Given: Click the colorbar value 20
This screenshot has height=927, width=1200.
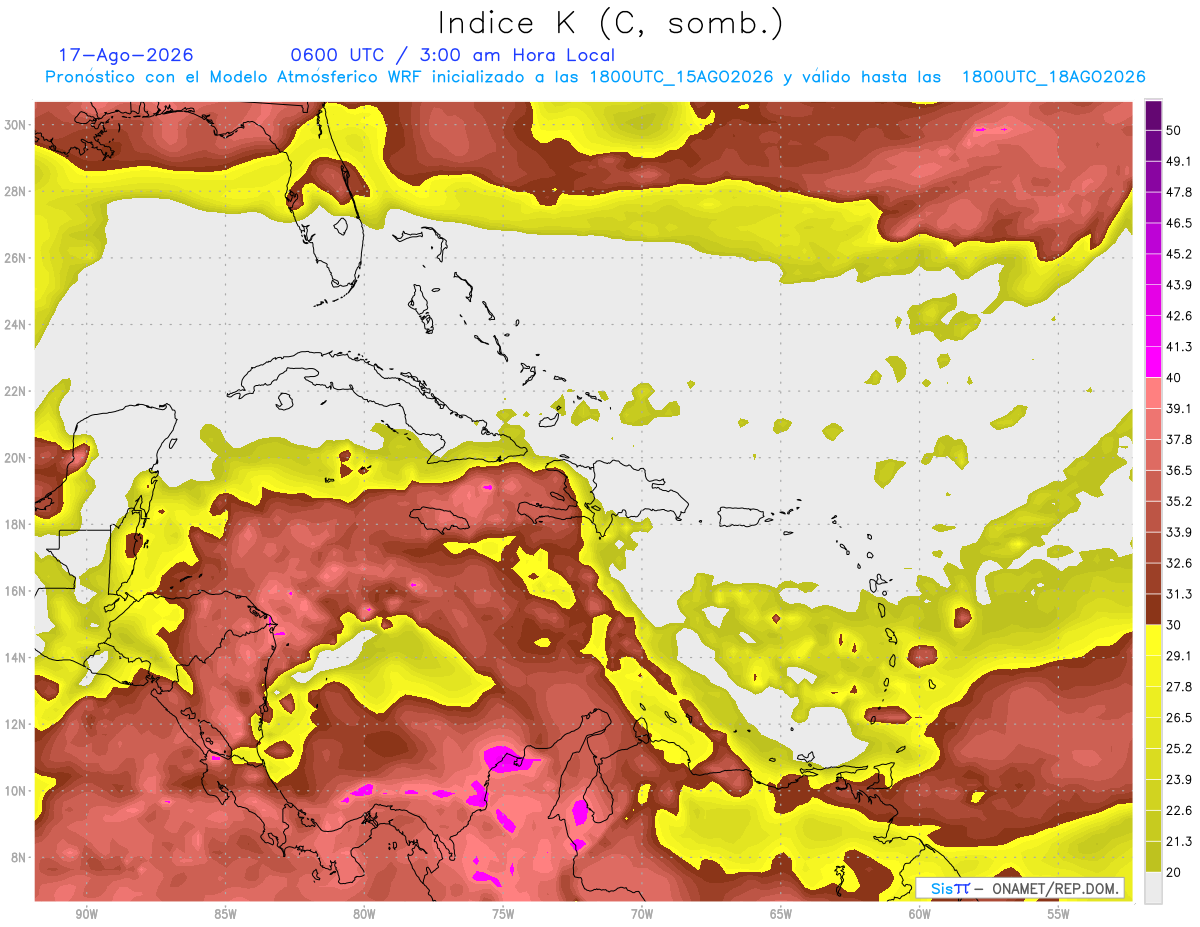Looking at the screenshot, I should [1174, 872].
